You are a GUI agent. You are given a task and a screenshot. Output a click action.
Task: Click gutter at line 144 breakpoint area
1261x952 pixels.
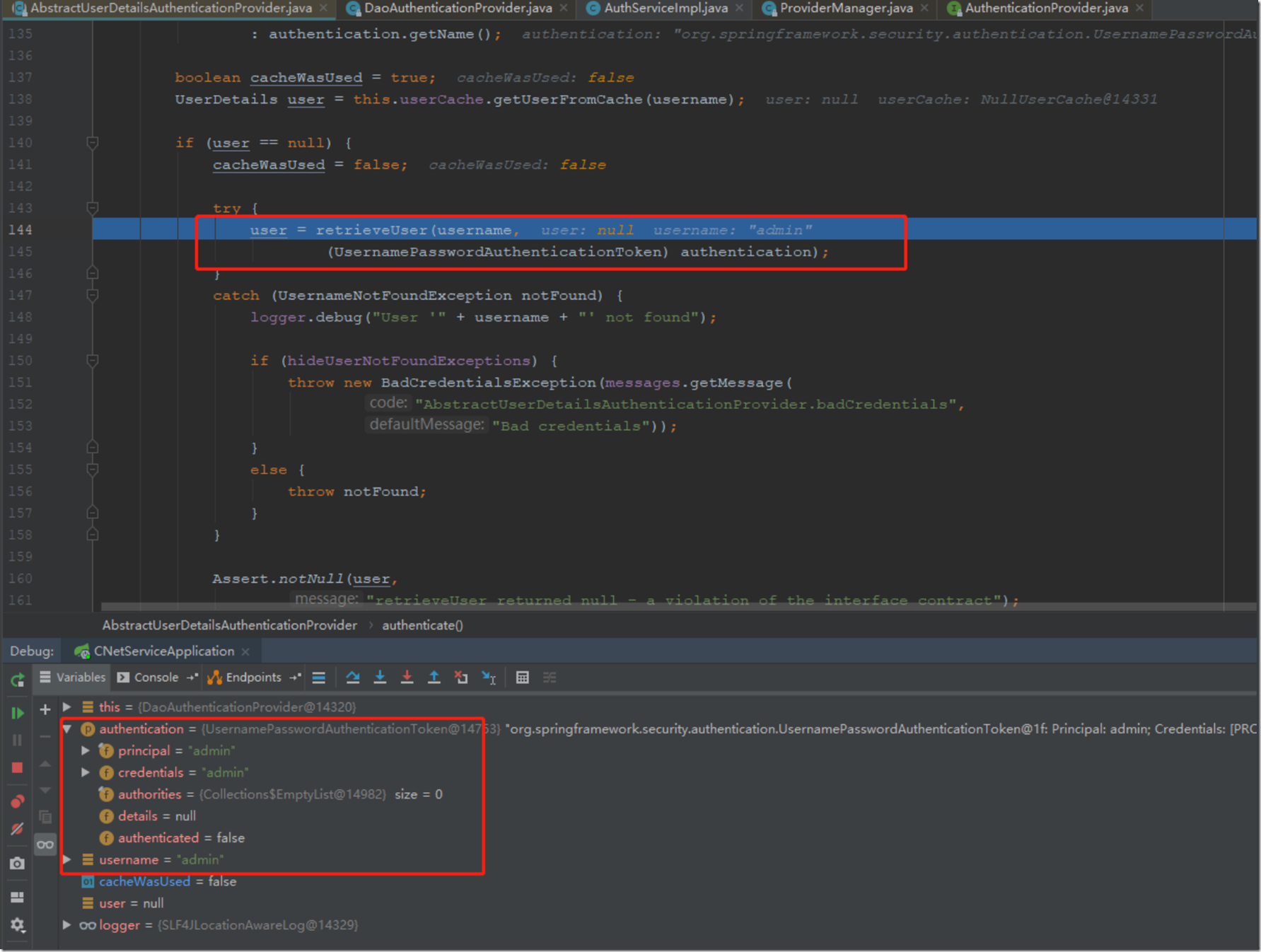coord(64,230)
